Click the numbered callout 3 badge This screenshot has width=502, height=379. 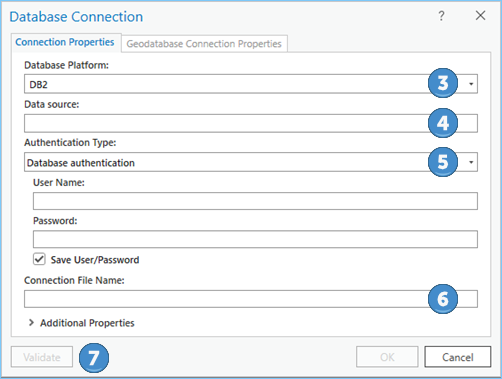[x=443, y=83]
